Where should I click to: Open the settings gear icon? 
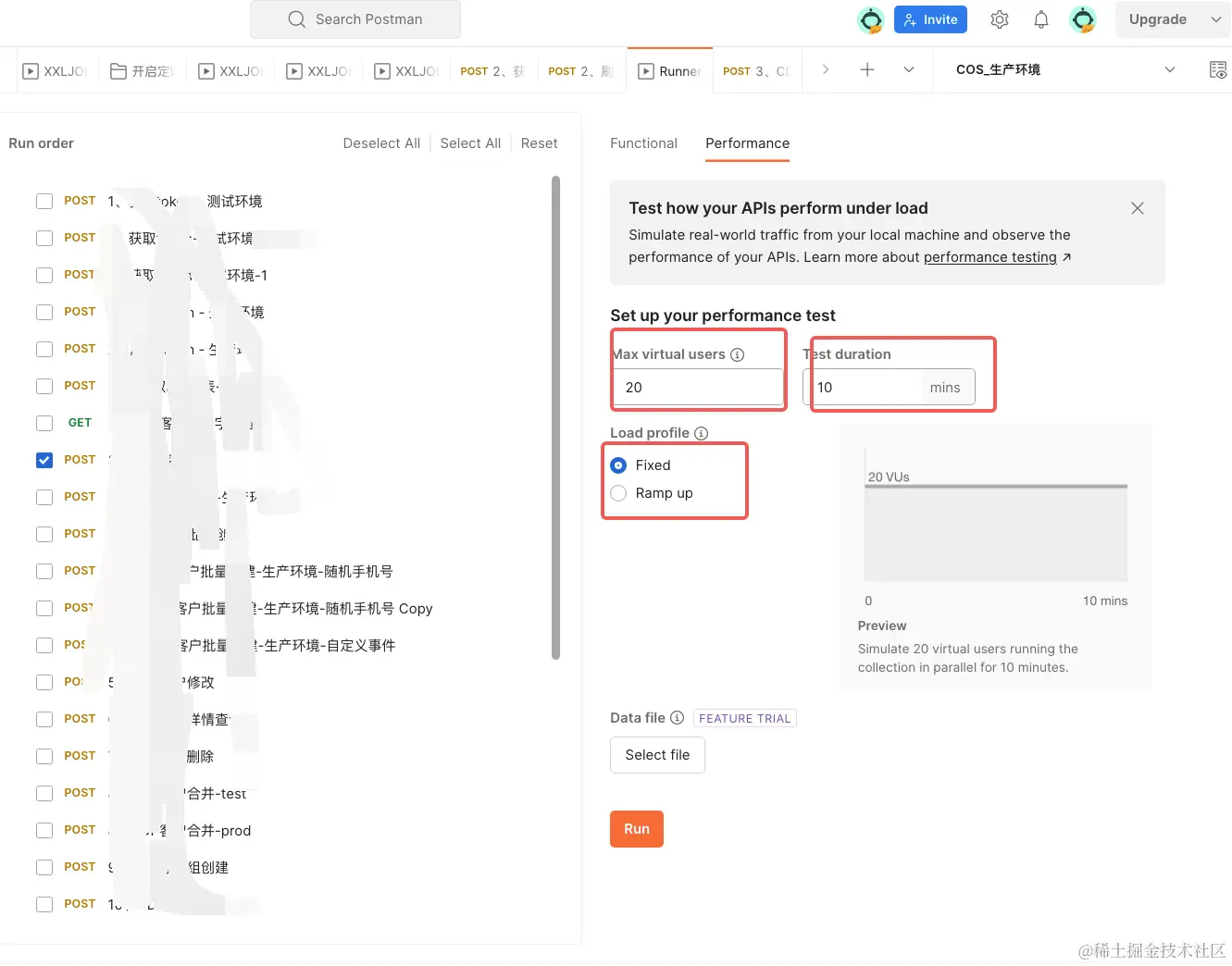tap(1000, 19)
